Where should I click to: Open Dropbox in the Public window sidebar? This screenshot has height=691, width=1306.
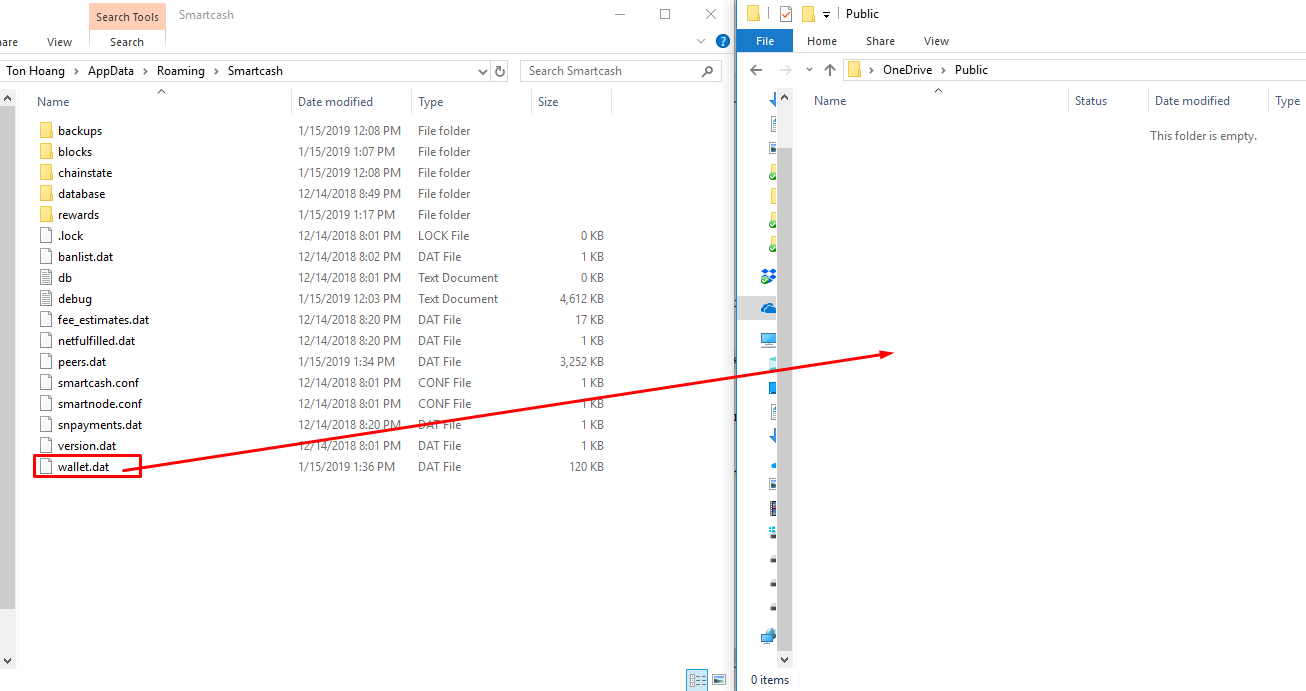[x=768, y=276]
